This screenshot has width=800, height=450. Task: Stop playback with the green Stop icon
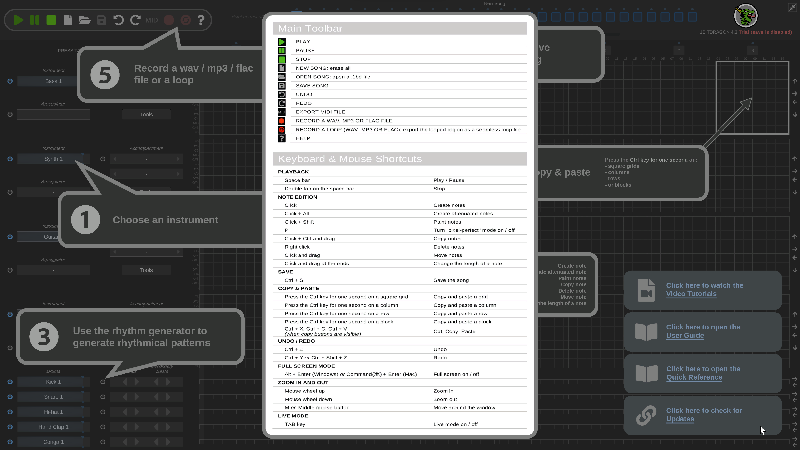coord(51,20)
